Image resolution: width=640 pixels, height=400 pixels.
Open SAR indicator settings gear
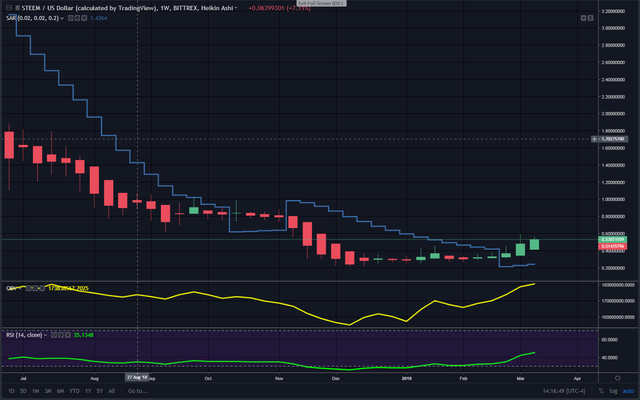[x=77, y=18]
